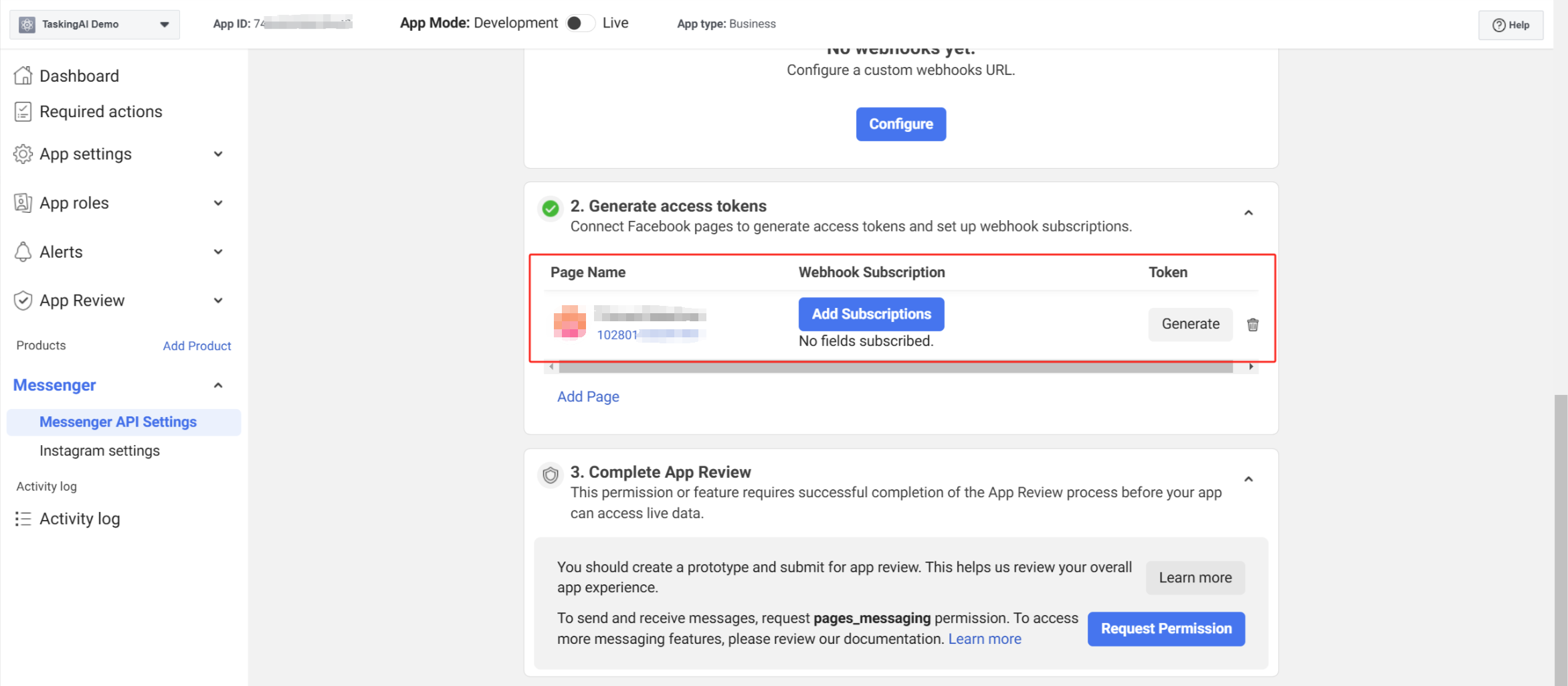The width and height of the screenshot is (1568, 686).
Task: Click the horizontal scrollbar under the table
Action: [x=896, y=367]
